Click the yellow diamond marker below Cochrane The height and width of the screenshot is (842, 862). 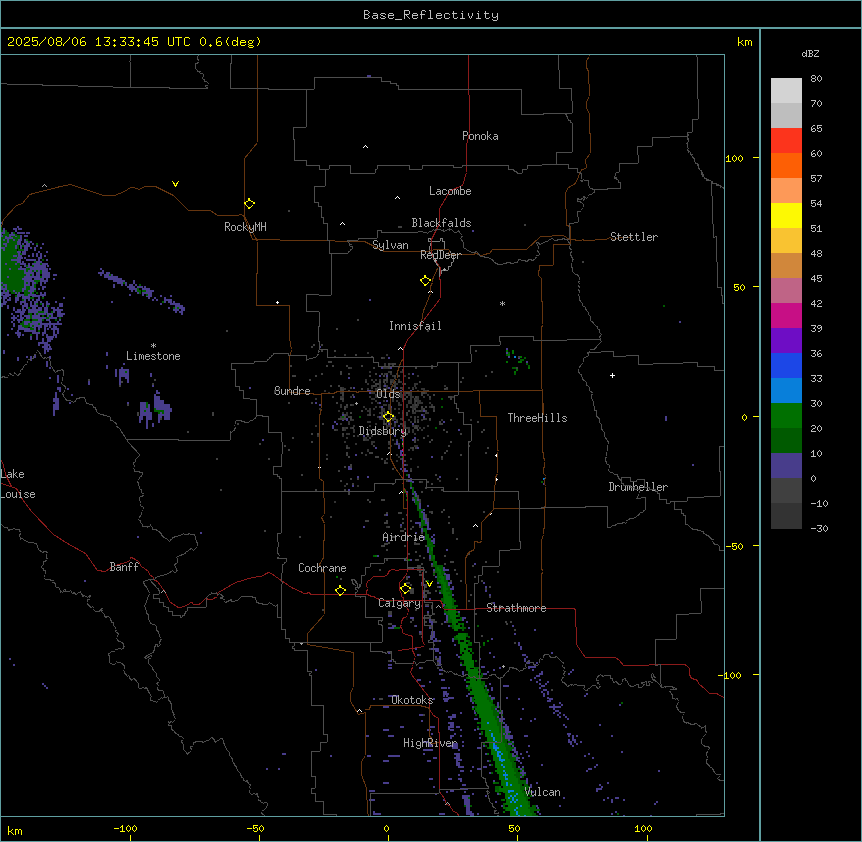click(x=341, y=590)
